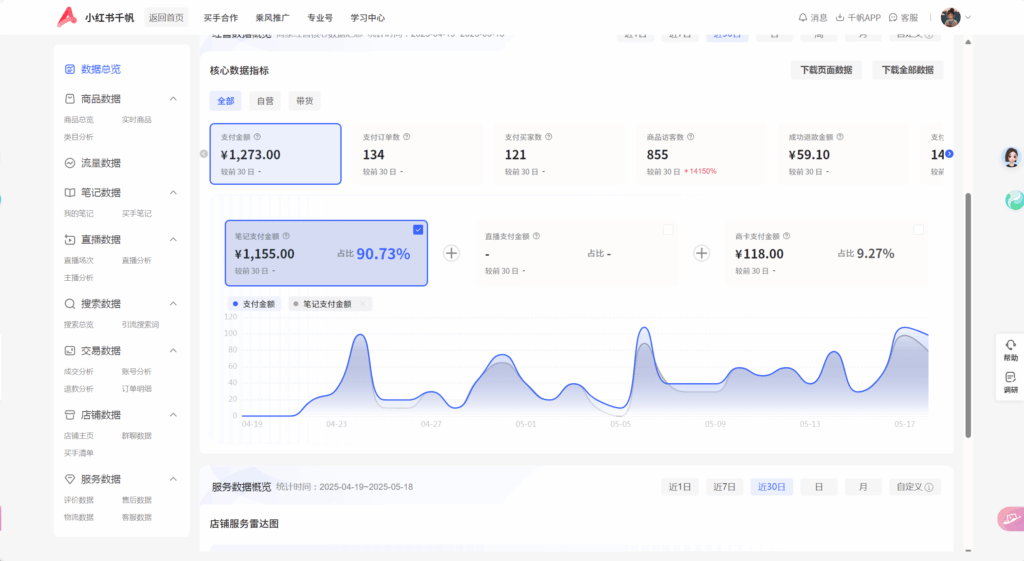Click 下载页面数据 button
Image resolution: width=1024 pixels, height=561 pixels.
(x=826, y=70)
